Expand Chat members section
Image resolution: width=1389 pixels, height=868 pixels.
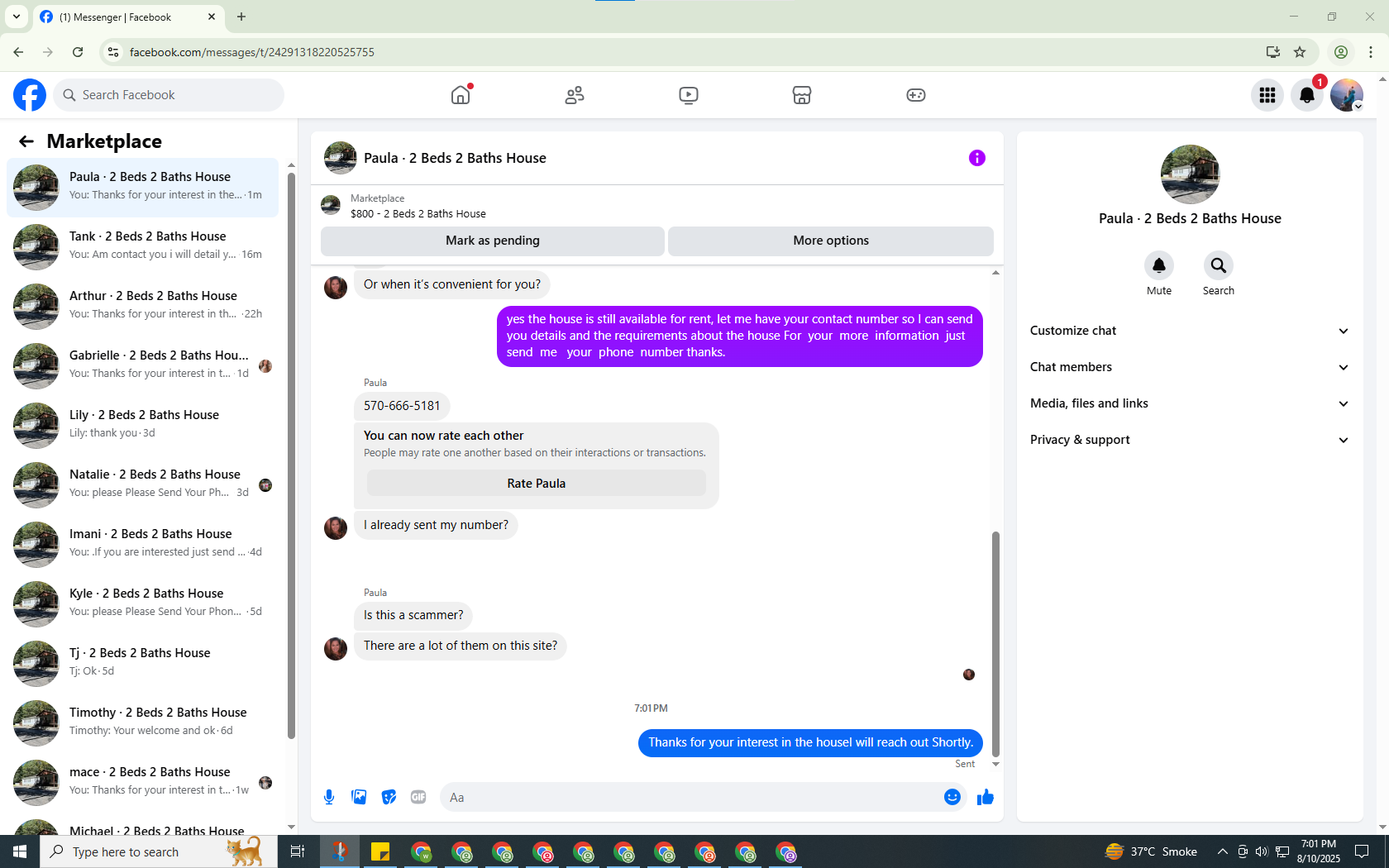1190,367
